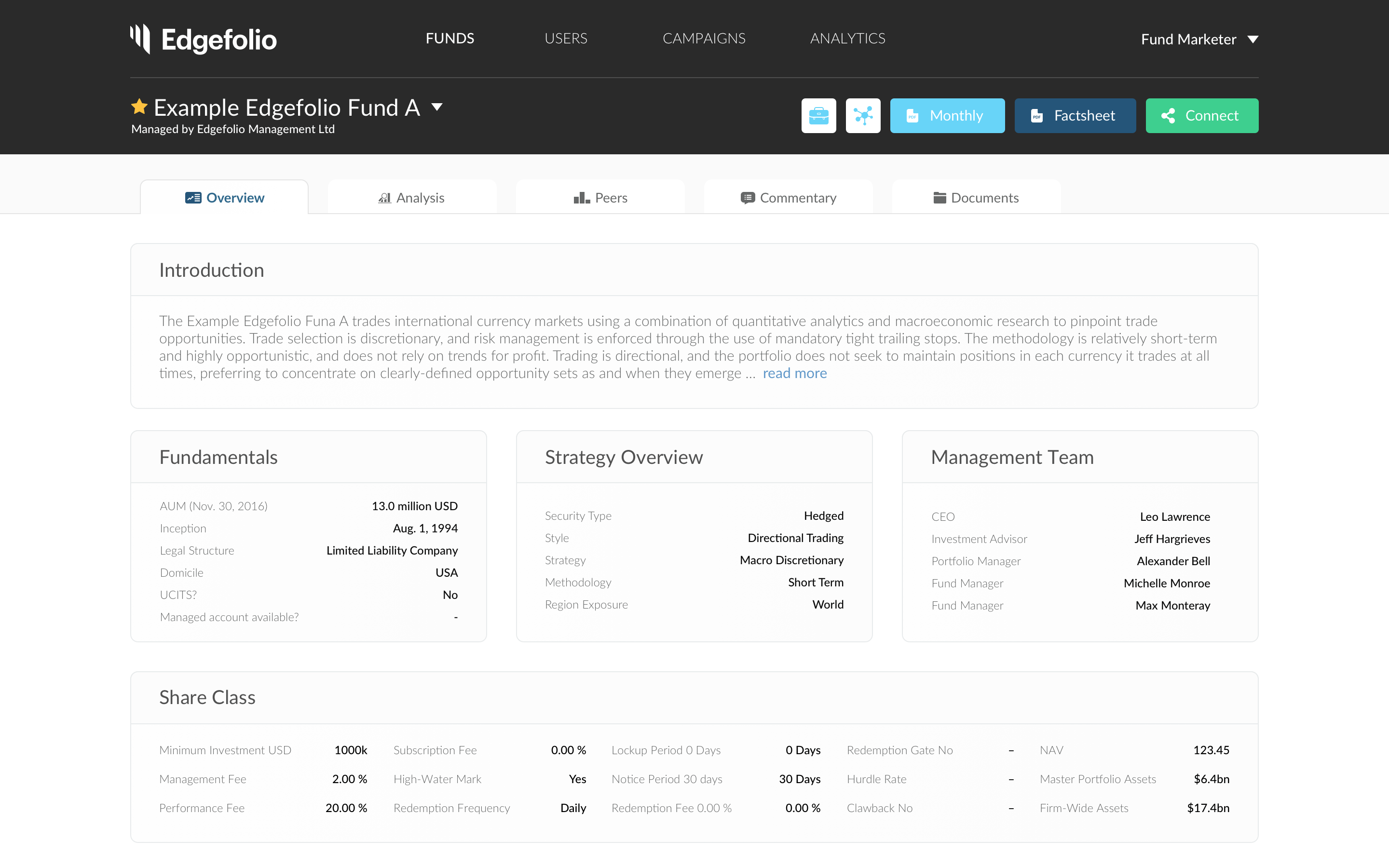Click the Fund Marketer account label
This screenshot has width=1389, height=868.
coord(1188,40)
